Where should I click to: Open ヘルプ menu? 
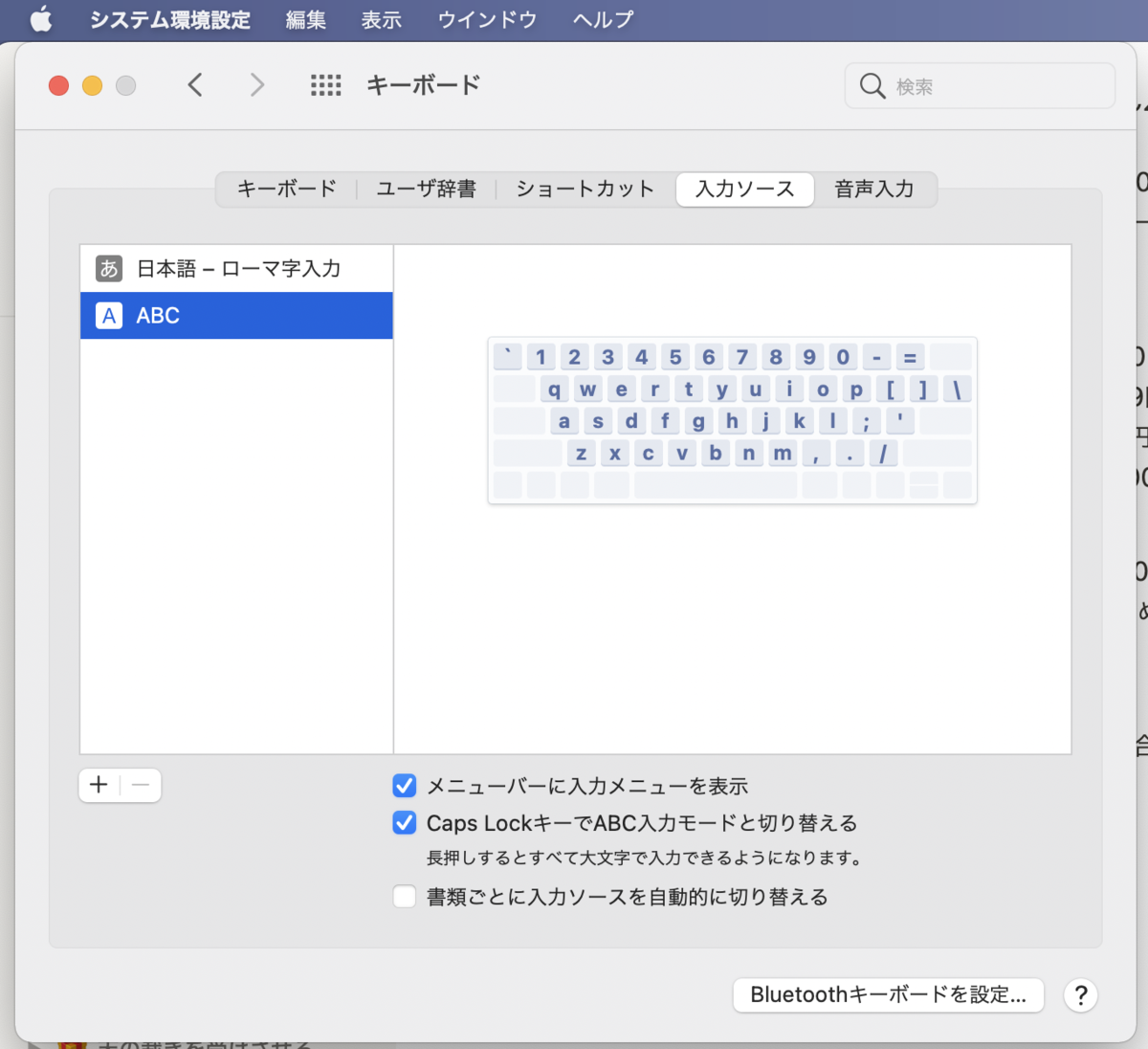pos(603,19)
